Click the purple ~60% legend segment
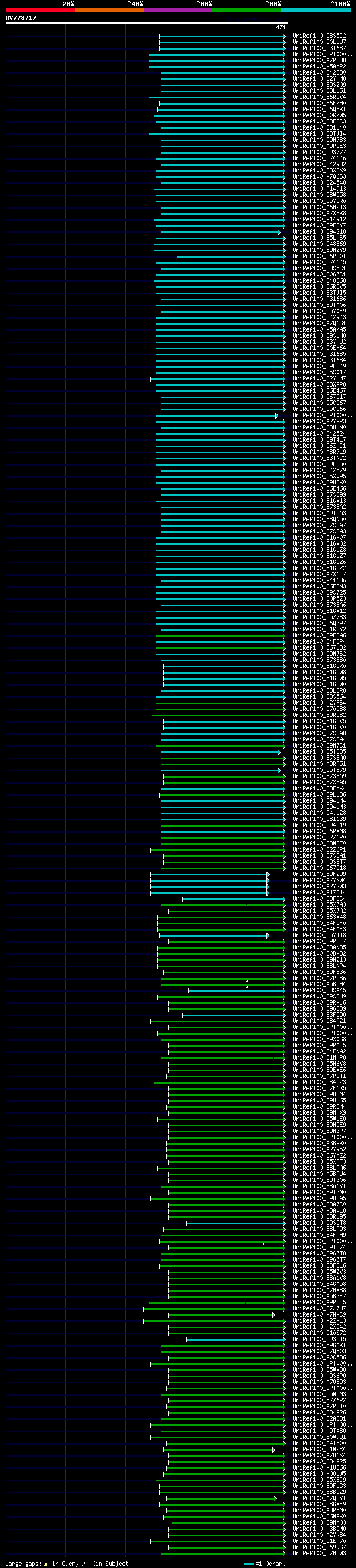 tap(179, 10)
